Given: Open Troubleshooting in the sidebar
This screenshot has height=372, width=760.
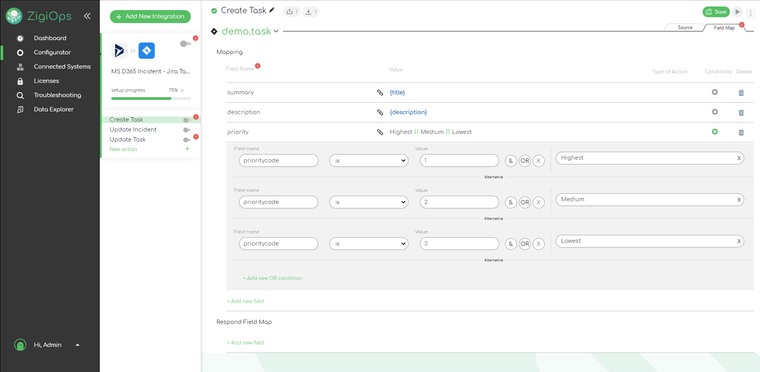Looking at the screenshot, I should coord(57,95).
